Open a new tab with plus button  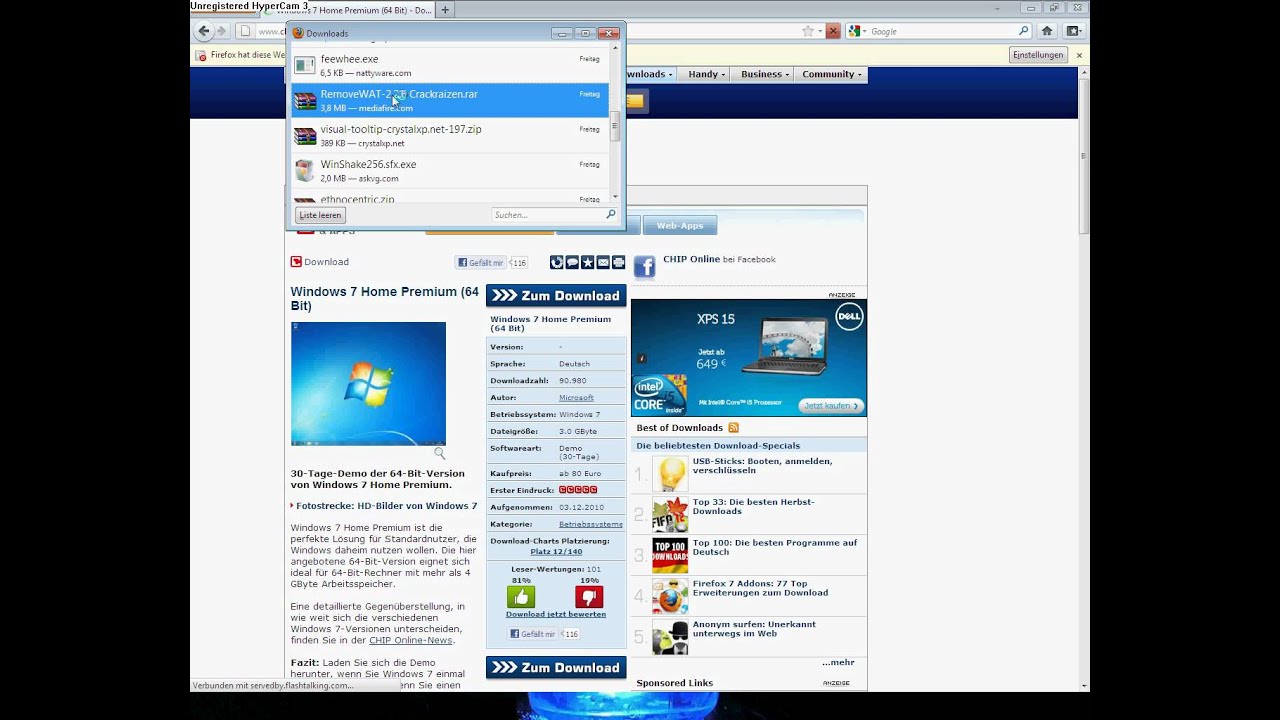tap(445, 10)
